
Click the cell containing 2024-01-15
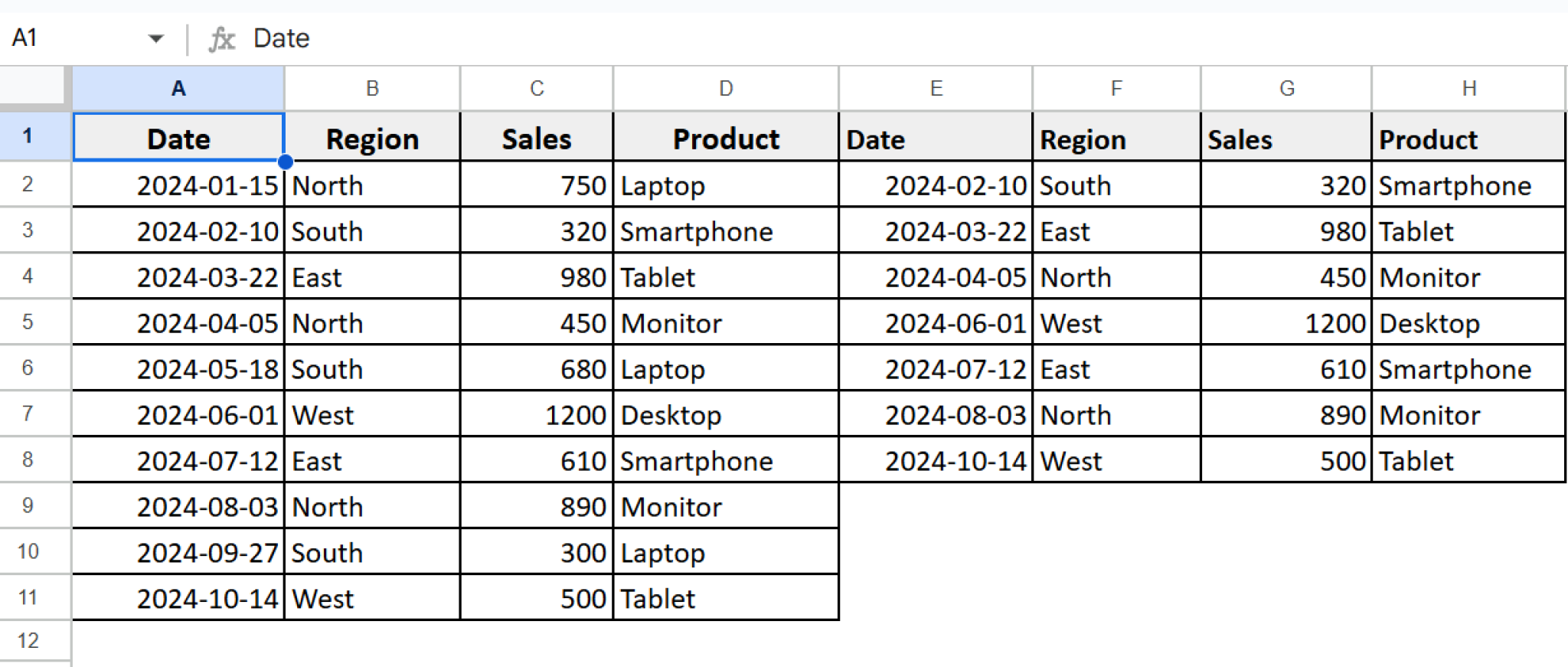click(178, 185)
